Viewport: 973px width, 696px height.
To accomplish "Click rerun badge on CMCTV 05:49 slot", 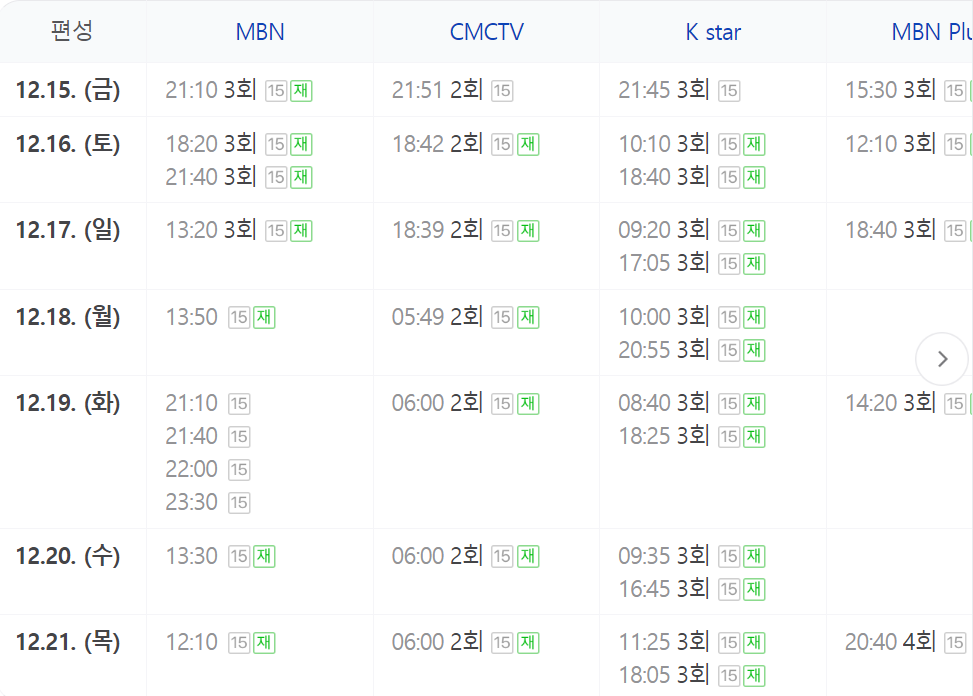I will tap(528, 318).
